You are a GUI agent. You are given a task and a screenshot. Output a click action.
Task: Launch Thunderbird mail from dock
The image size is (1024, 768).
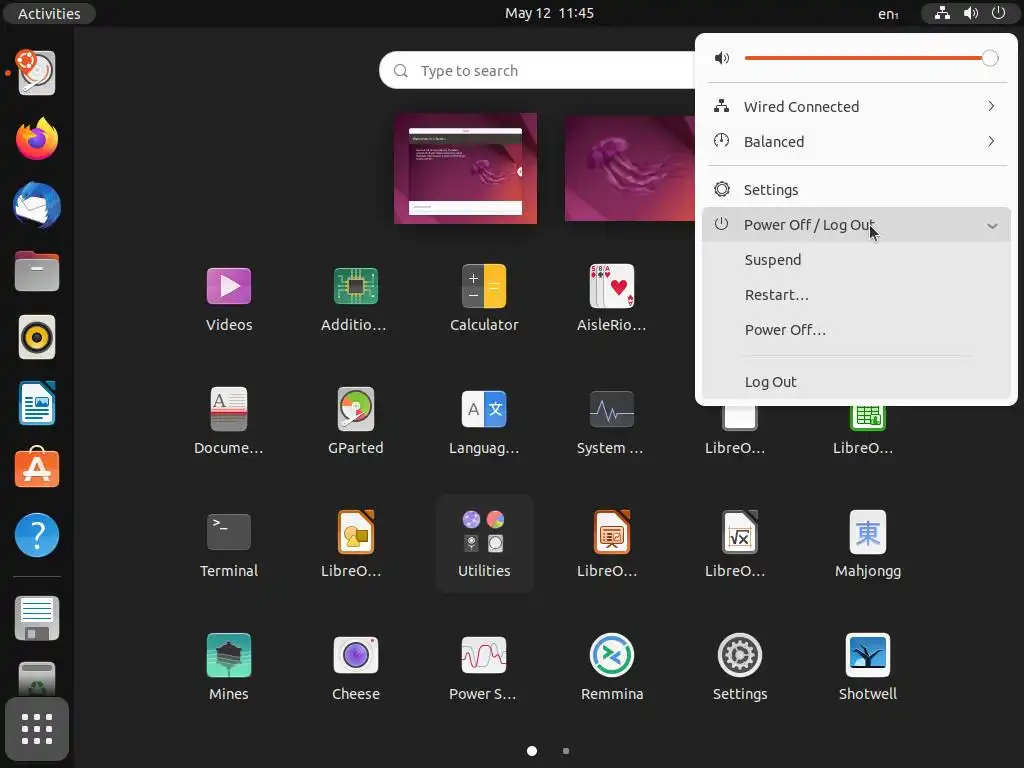pos(37,206)
